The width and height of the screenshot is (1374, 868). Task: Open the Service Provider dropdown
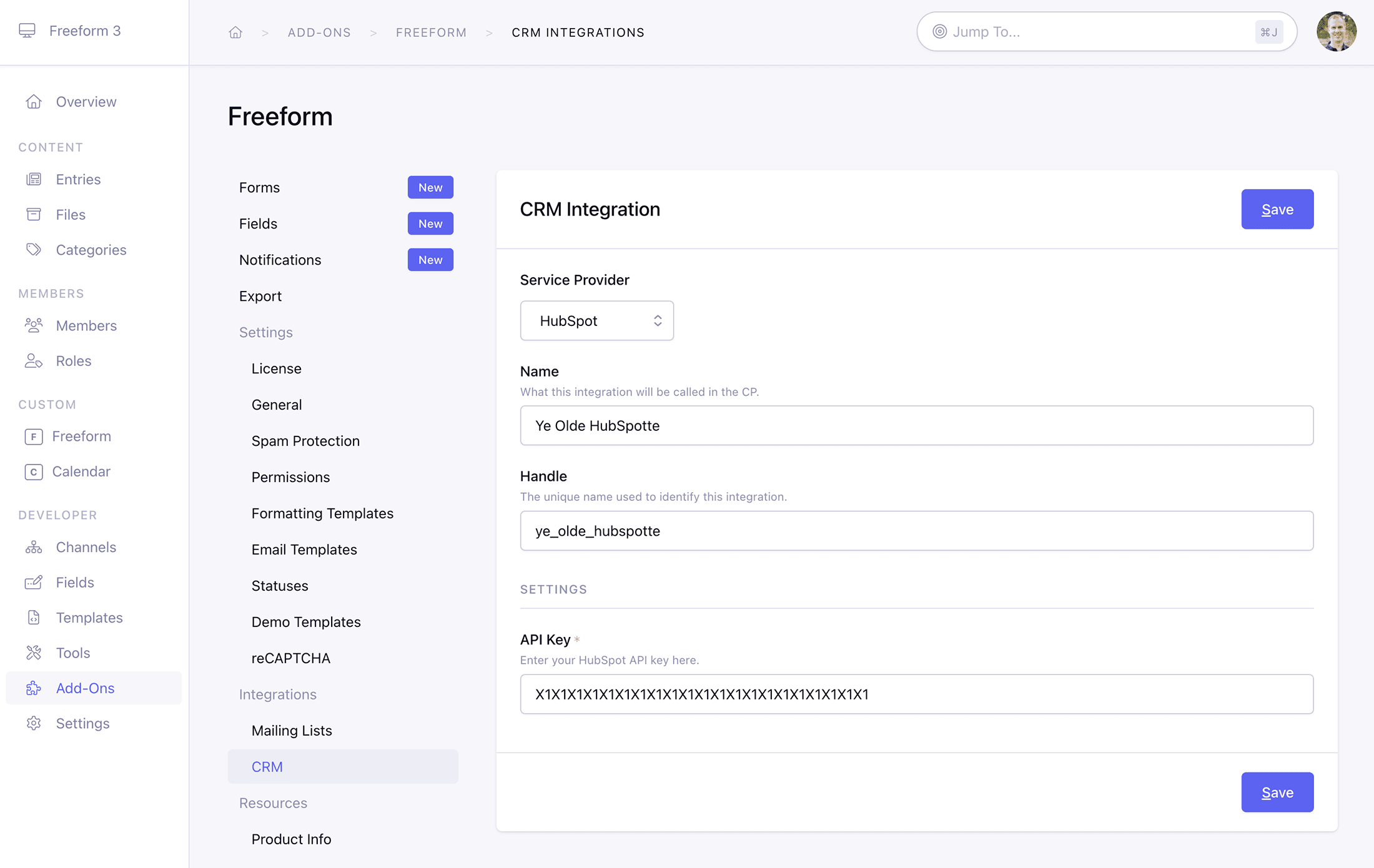596,320
